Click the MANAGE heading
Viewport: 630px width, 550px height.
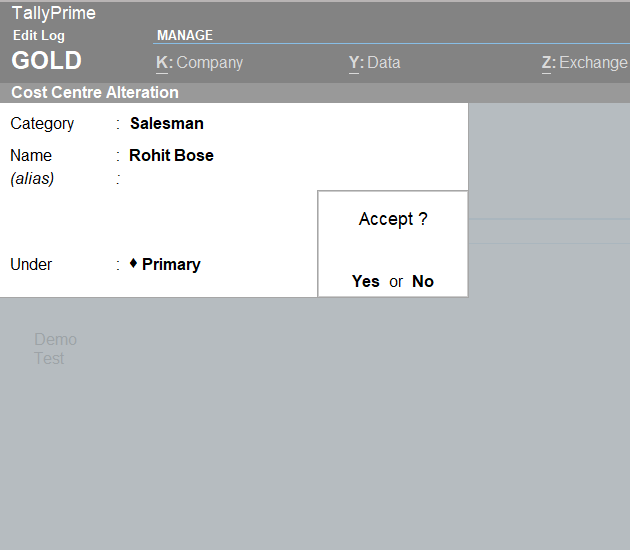click(x=185, y=35)
